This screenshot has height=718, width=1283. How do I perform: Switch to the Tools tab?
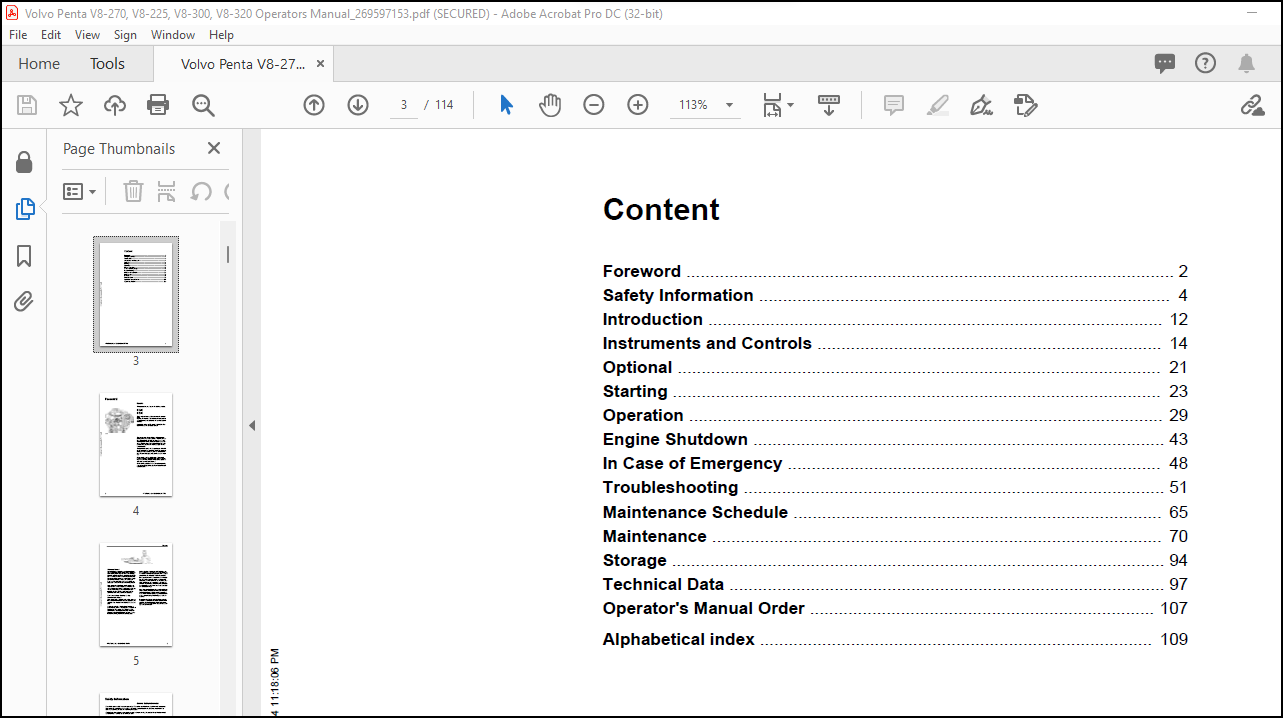tap(107, 63)
